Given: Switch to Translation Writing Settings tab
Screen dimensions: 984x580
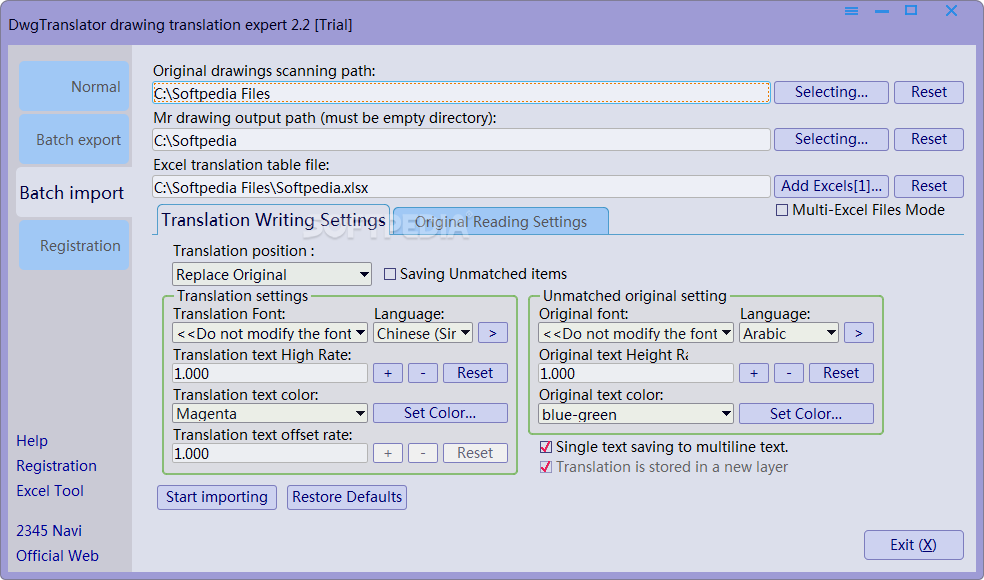Looking at the screenshot, I should pyautogui.click(x=273, y=220).
